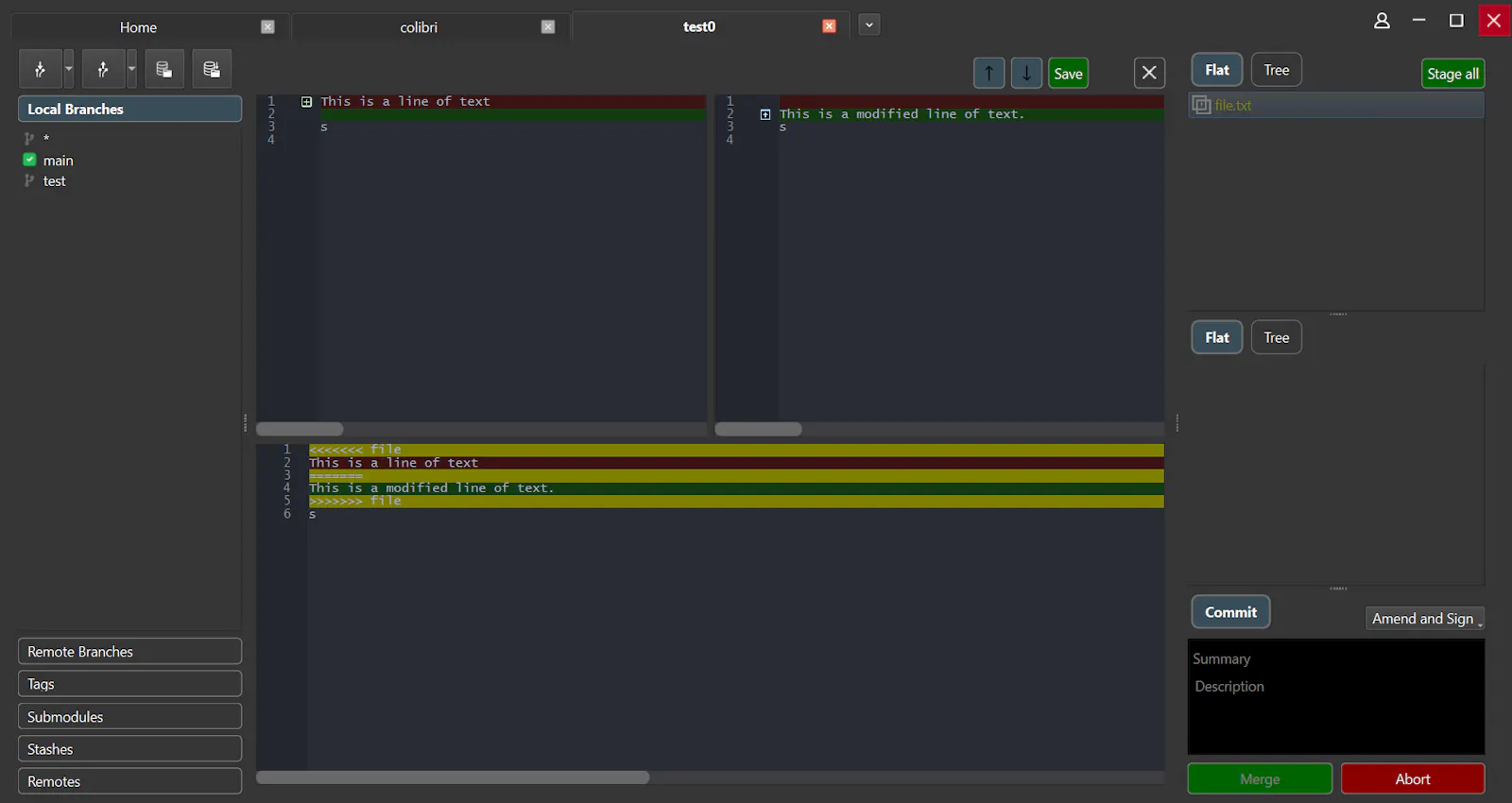Image resolution: width=1512 pixels, height=803 pixels.
Task: Click the plus marker on left pane line 1
Action: coord(306,101)
